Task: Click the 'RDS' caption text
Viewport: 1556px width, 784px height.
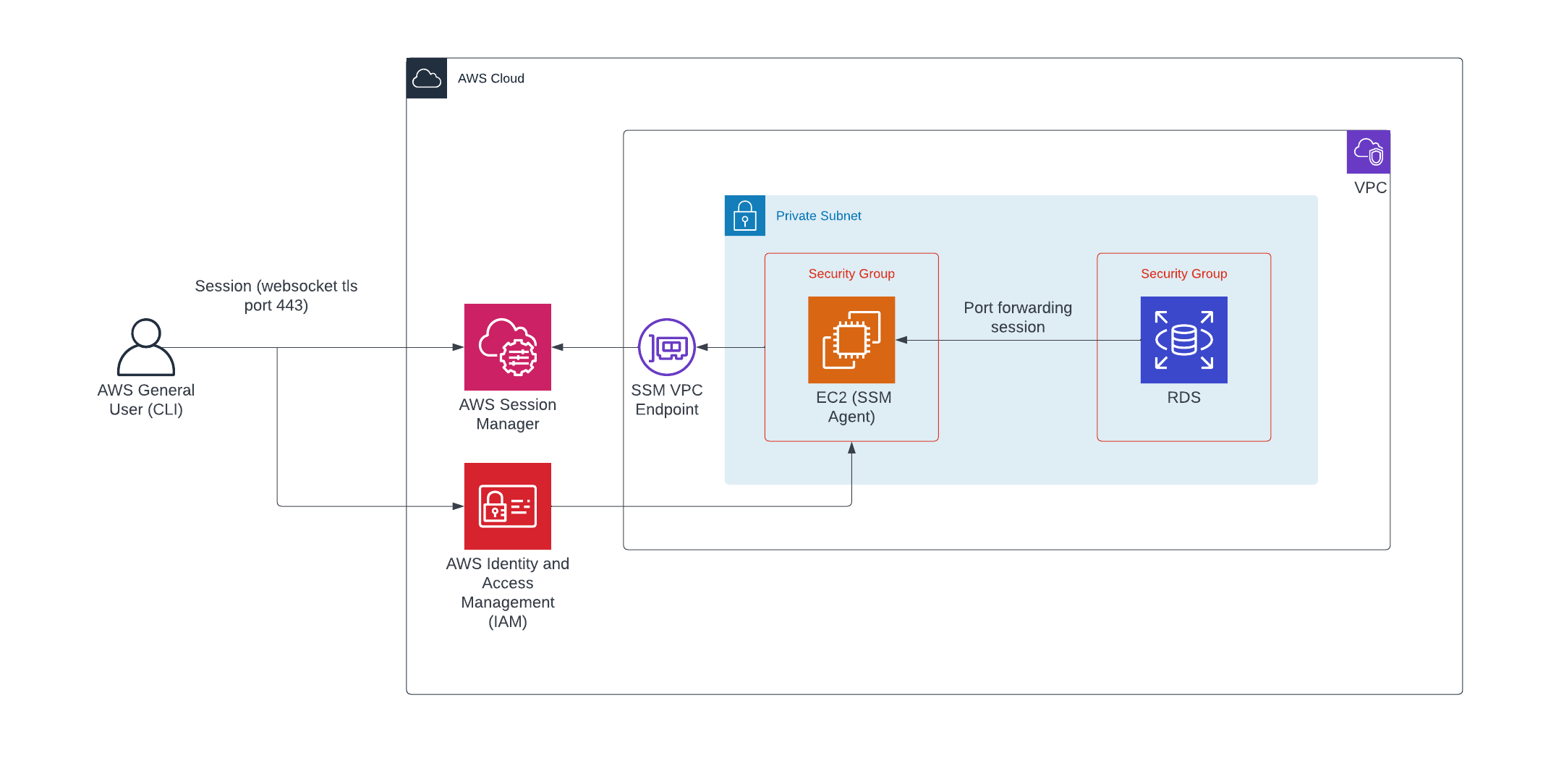Action: (x=1184, y=398)
